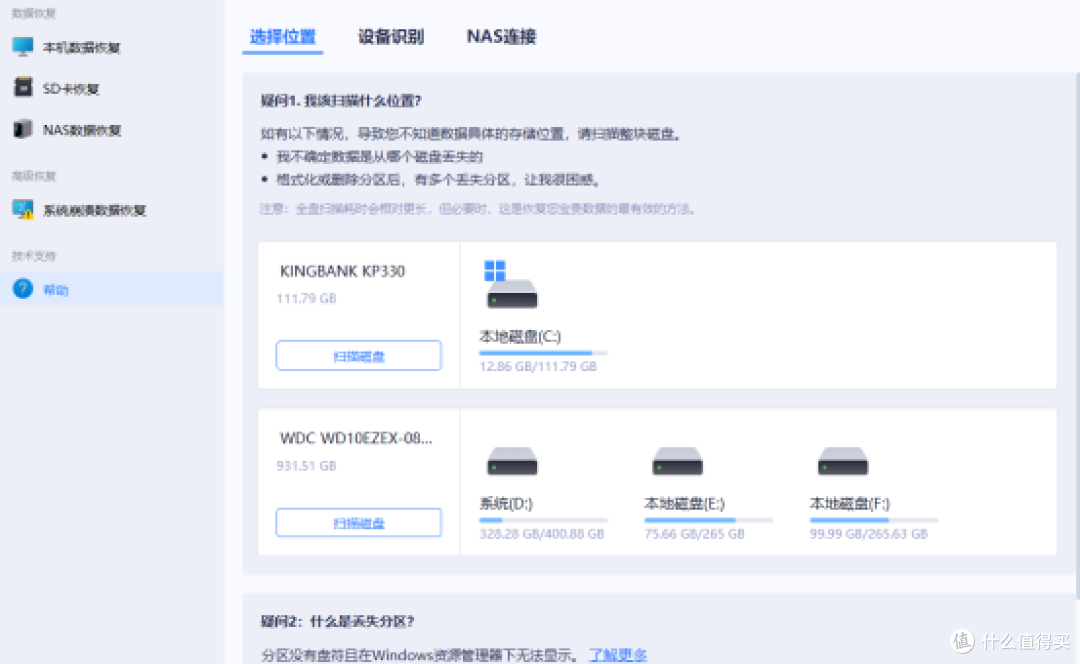1080x664 pixels.
Task: Click the F: drive usage bar
Action: coord(873,520)
